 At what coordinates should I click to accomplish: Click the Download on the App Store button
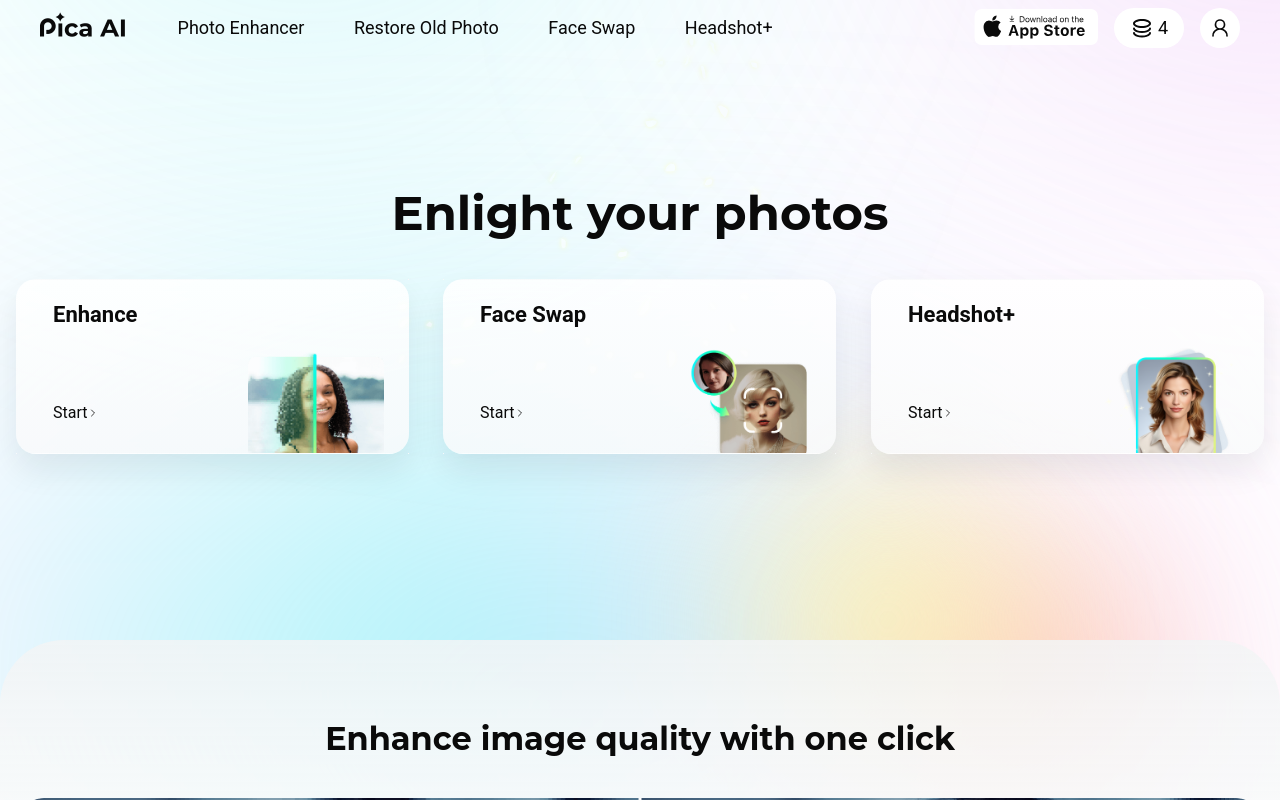[1036, 27]
